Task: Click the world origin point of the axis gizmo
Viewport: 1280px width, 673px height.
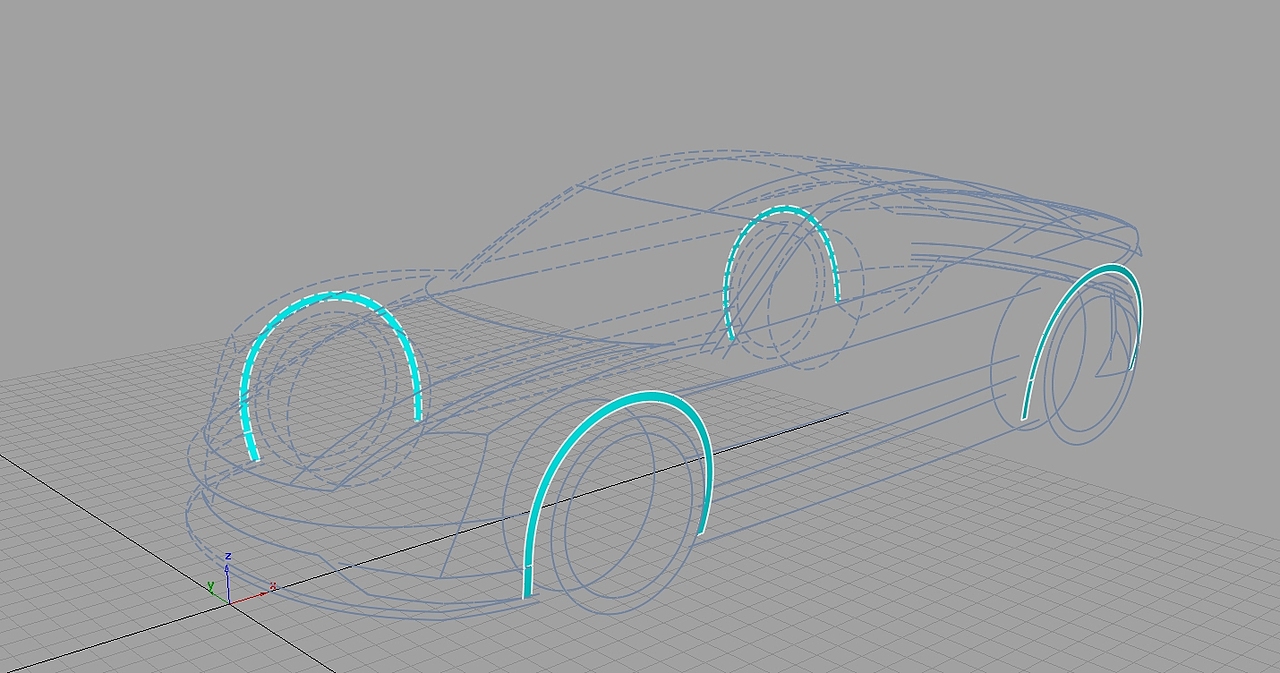Action: 230,604
